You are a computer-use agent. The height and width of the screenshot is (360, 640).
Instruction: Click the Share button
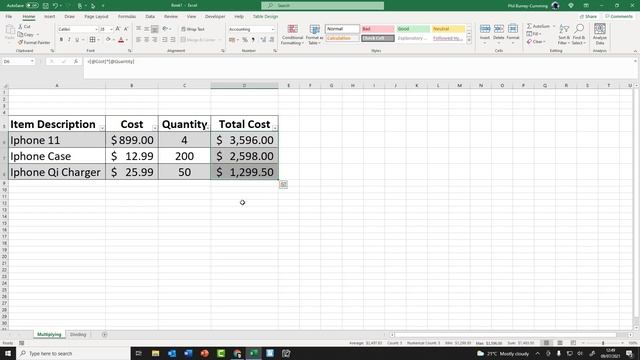[588, 16]
